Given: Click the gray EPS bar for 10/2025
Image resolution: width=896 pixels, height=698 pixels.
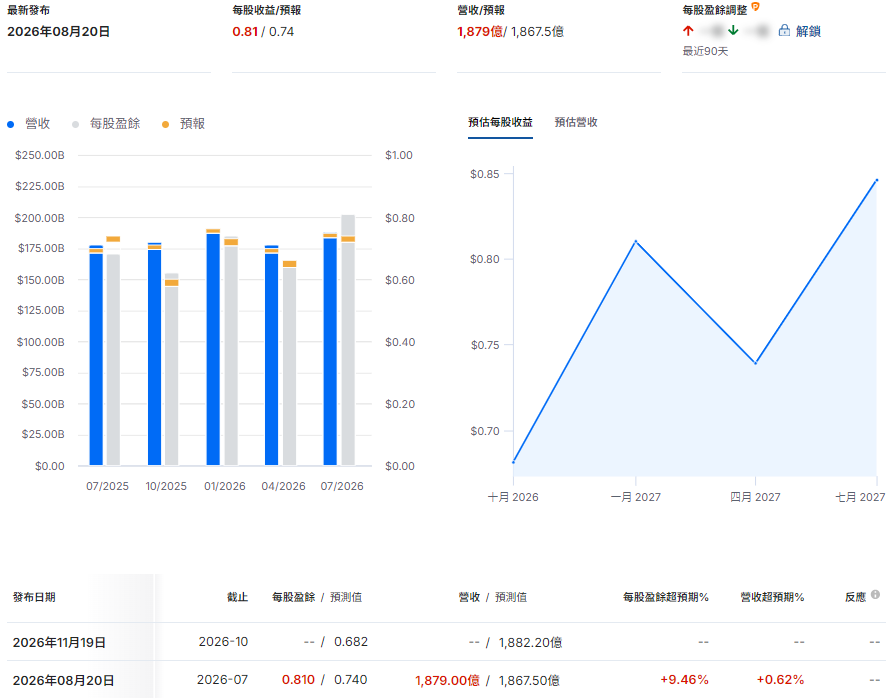Looking at the screenshot, I should pos(171,370).
